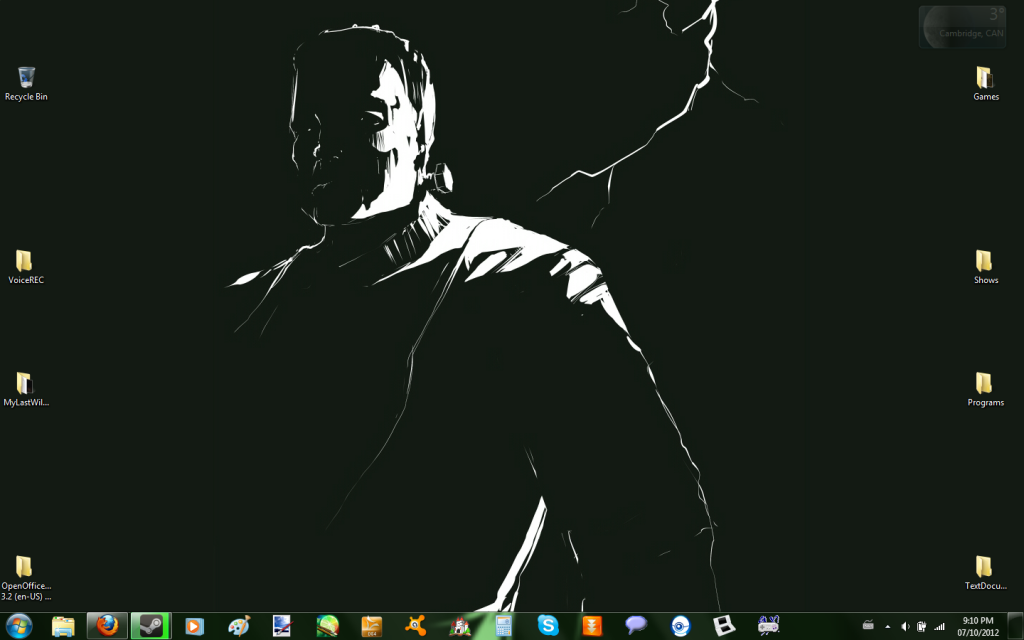The width and height of the screenshot is (1024, 640).
Task: Open the Games folder on desktop
Action: (x=985, y=78)
